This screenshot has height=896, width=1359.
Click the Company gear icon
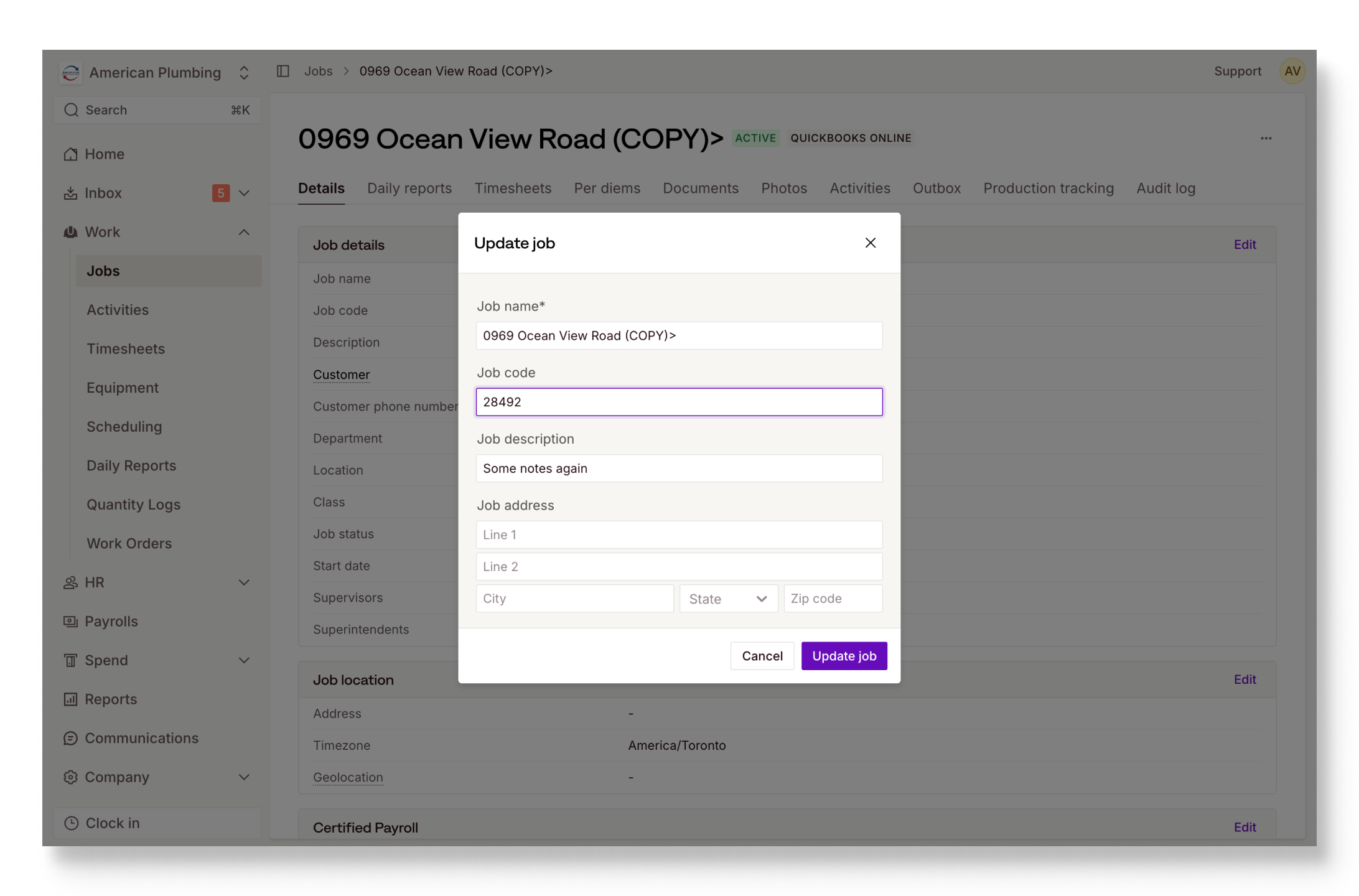70,777
